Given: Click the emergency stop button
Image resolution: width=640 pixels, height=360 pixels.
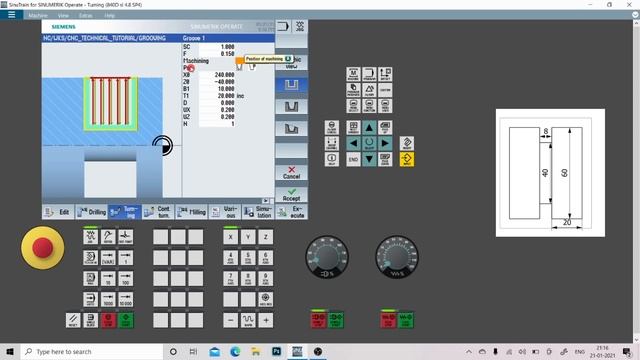Looking at the screenshot, I should pyautogui.click(x=42, y=248).
